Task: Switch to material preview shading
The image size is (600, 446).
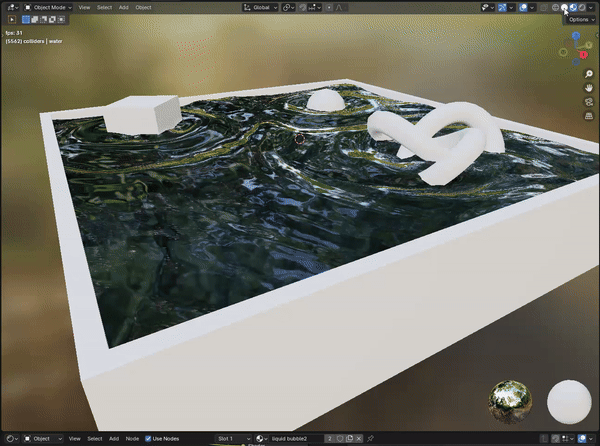Action: coord(573,7)
